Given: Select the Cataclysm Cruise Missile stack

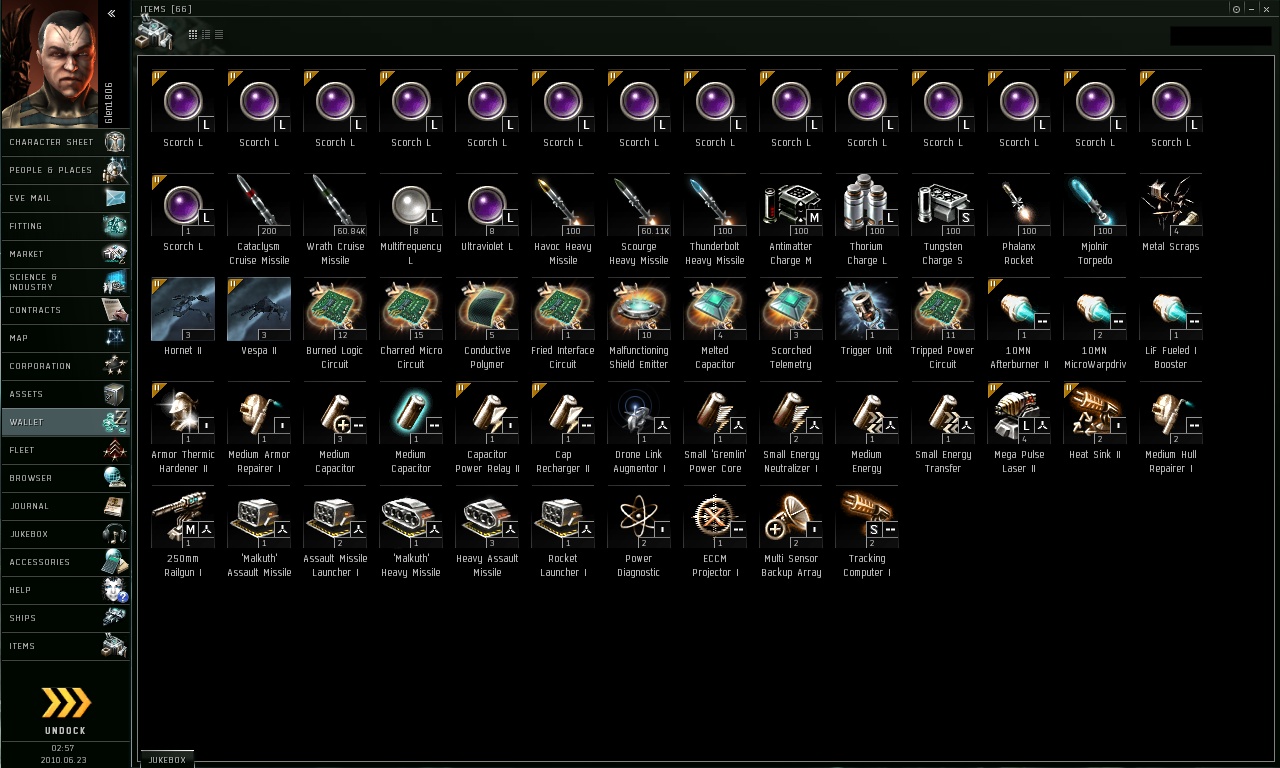Looking at the screenshot, I should (x=259, y=220).
